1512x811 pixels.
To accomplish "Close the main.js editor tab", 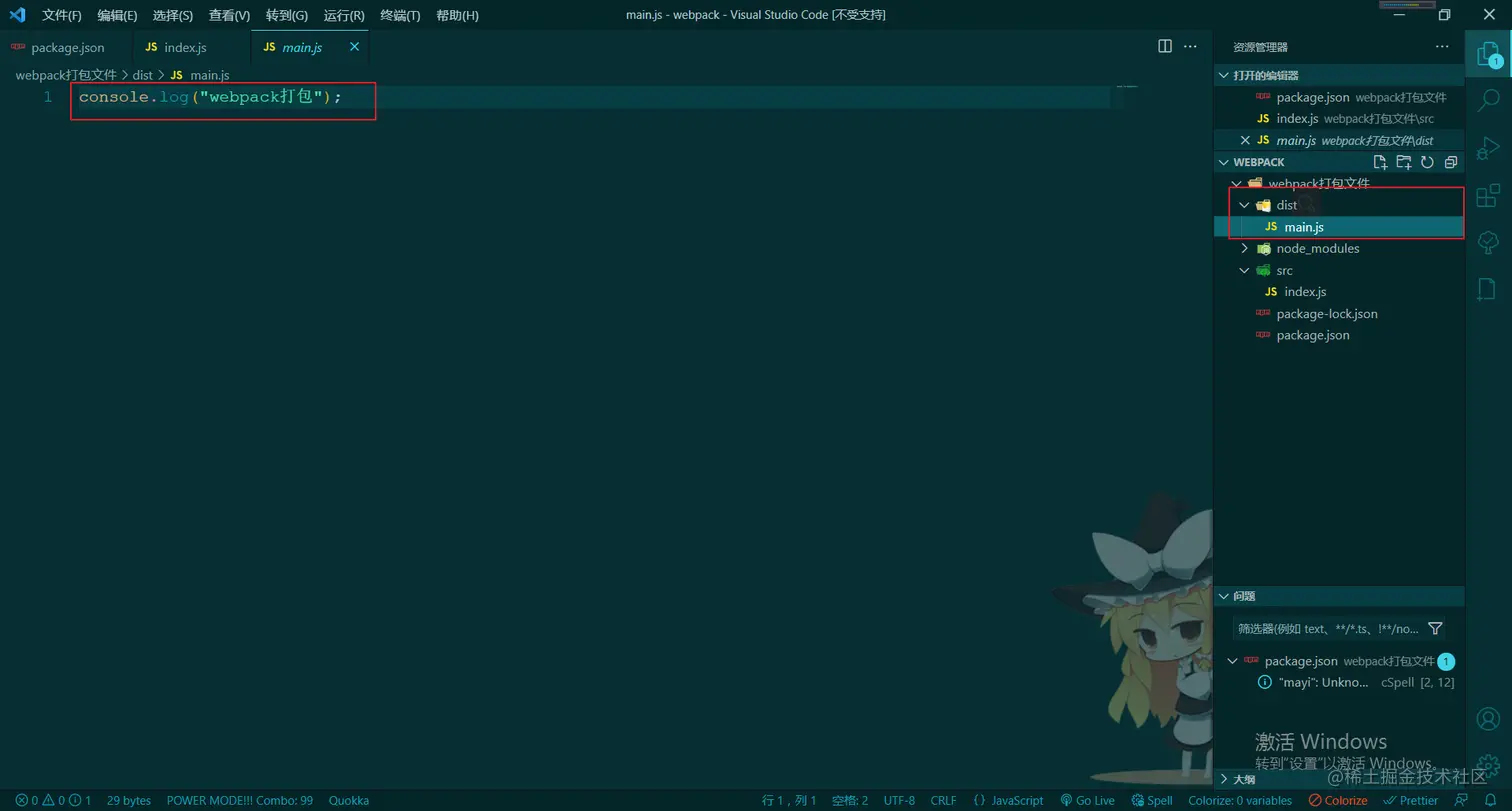I will click(x=355, y=47).
